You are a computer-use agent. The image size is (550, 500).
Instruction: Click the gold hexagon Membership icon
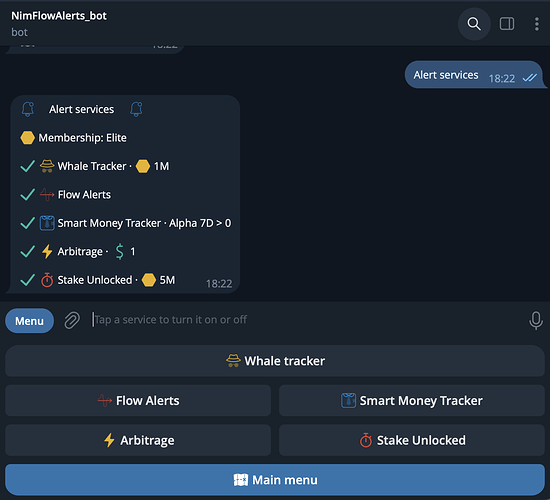pos(27,138)
